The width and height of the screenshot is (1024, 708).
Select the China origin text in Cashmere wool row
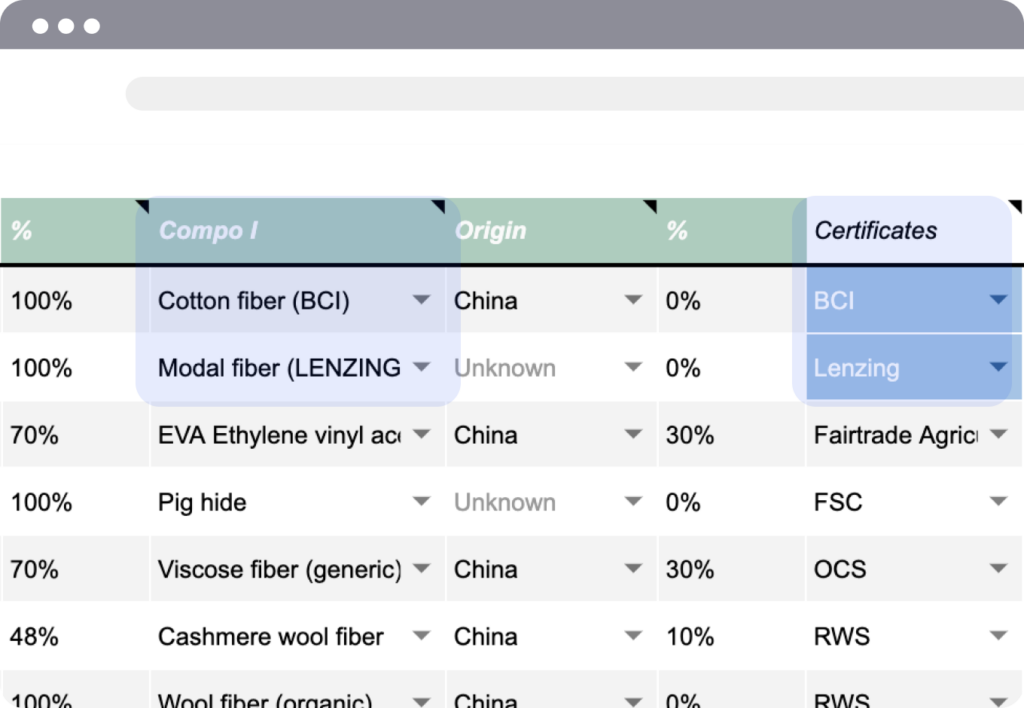[485, 636]
